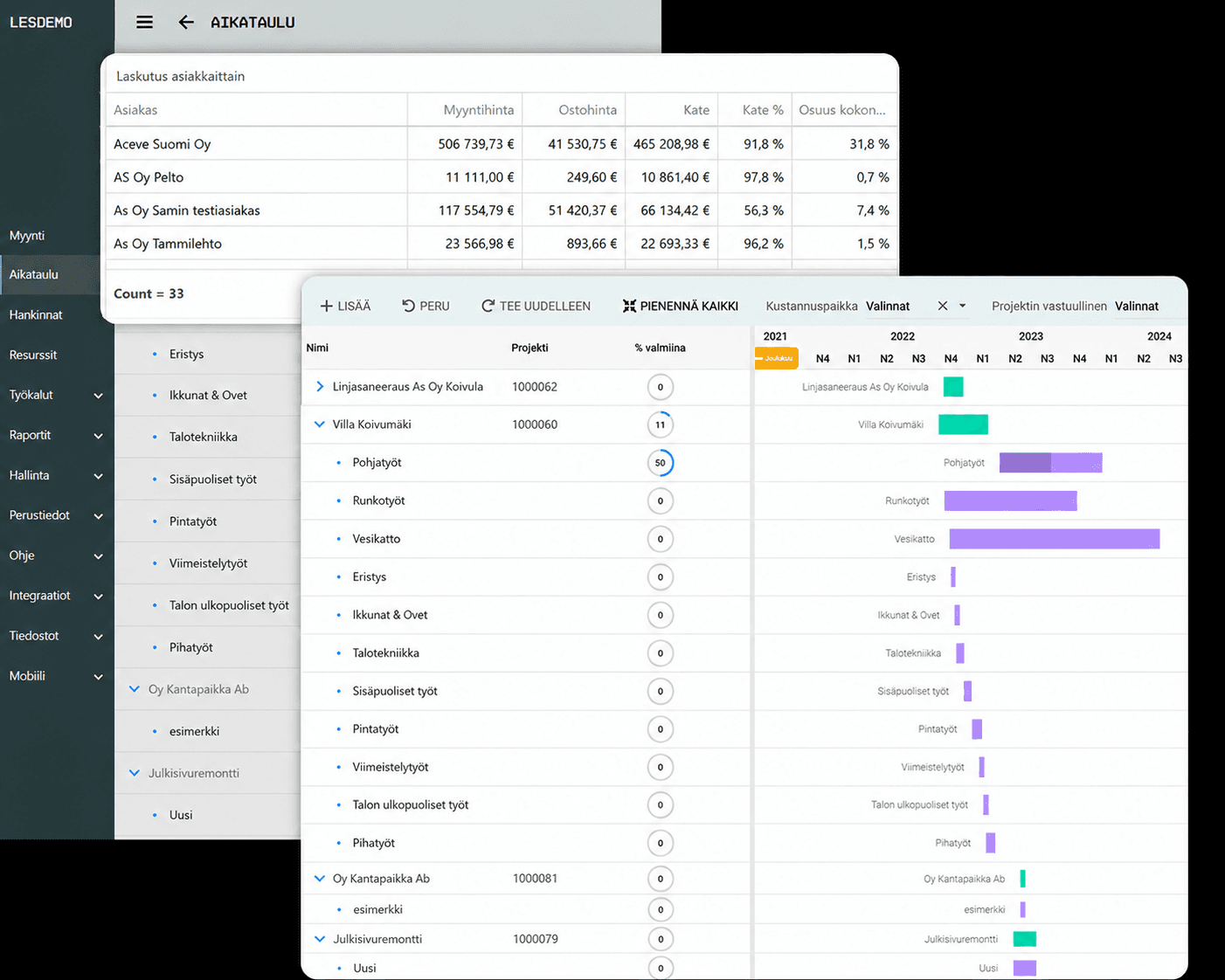Collapse Julkisivuremontti in the schedule table
The image size is (1225, 980).
pos(320,939)
